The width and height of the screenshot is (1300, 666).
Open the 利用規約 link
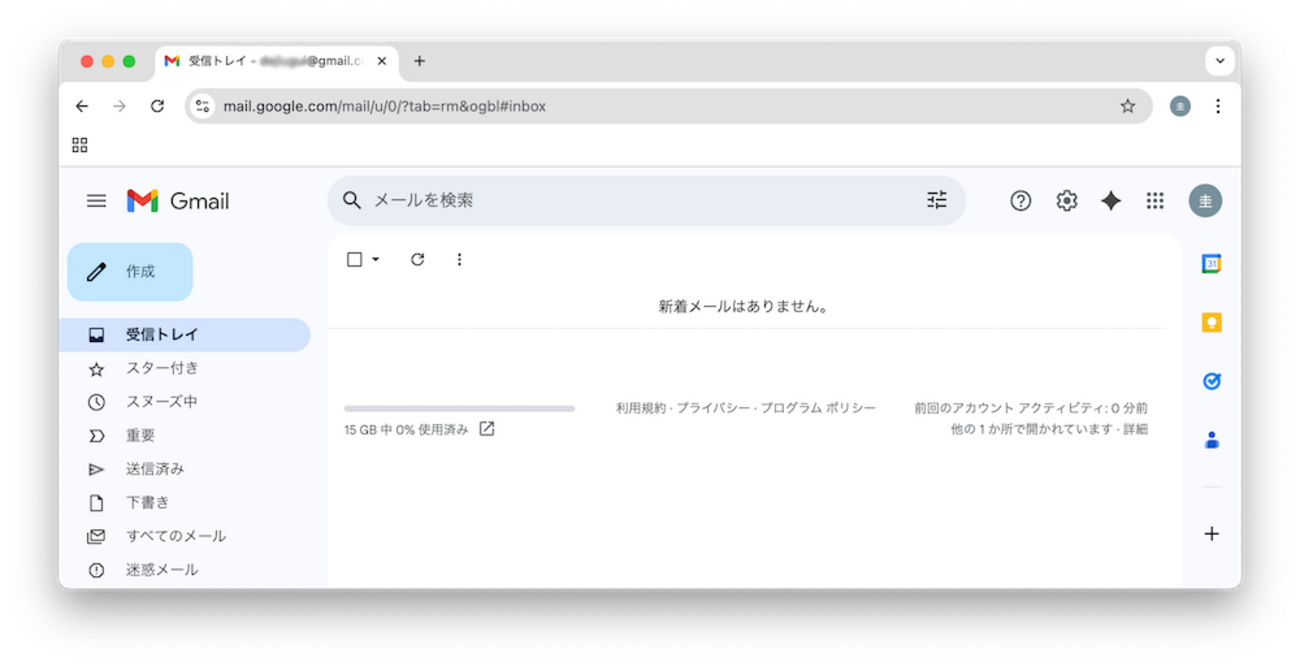coord(641,408)
